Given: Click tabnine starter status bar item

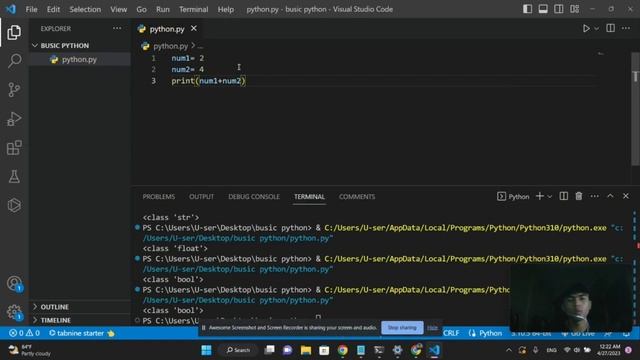Looking at the screenshot, I should click(82, 333).
